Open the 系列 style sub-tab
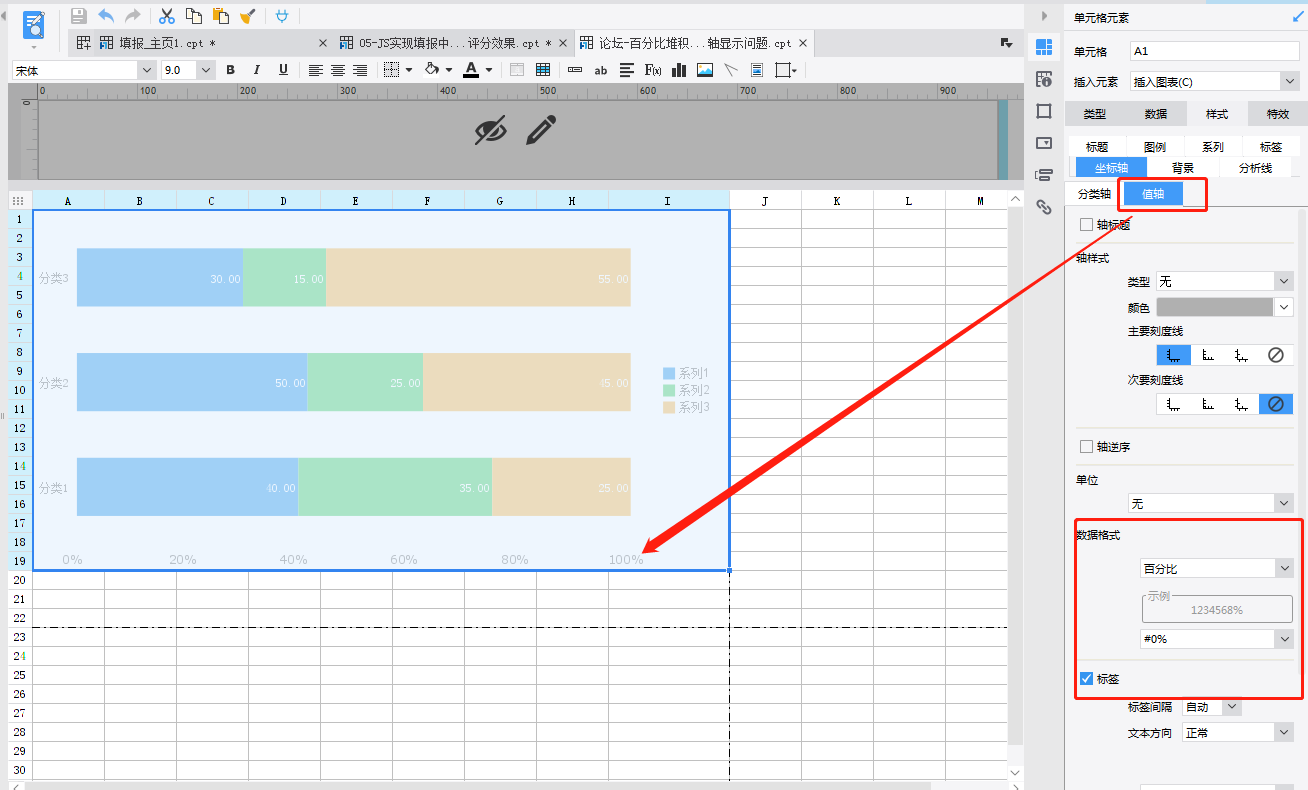 tap(1213, 147)
